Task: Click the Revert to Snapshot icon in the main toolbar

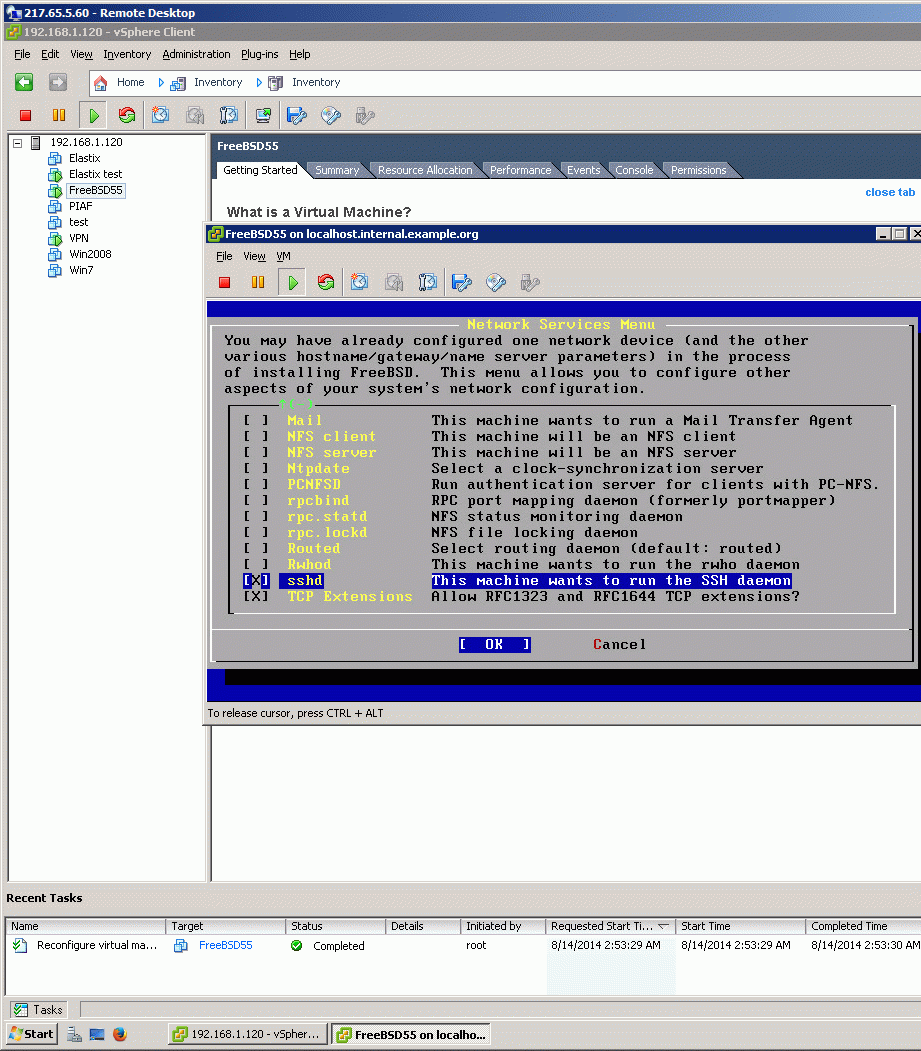Action: [194, 115]
